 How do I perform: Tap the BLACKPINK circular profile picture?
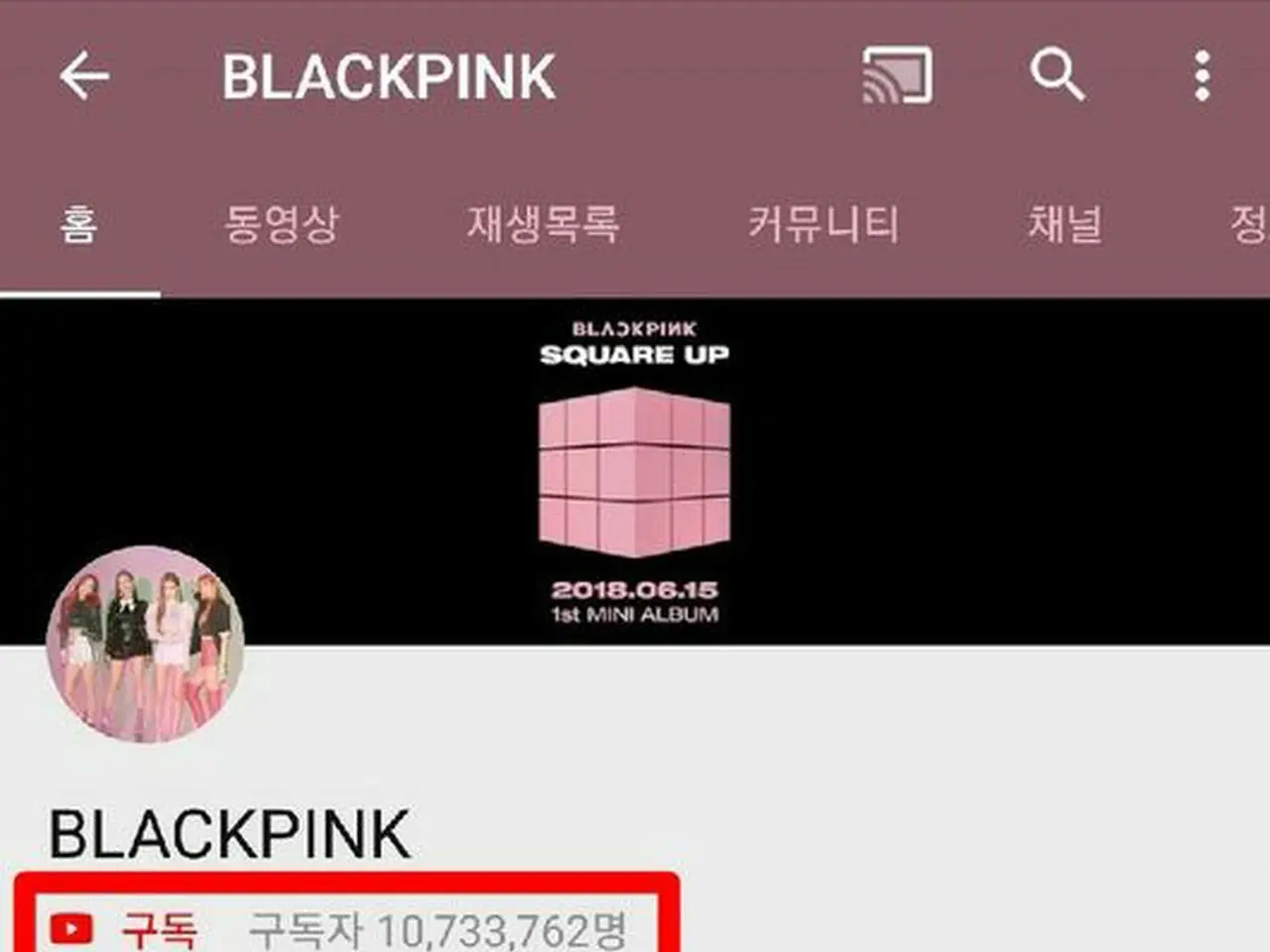click(x=146, y=644)
